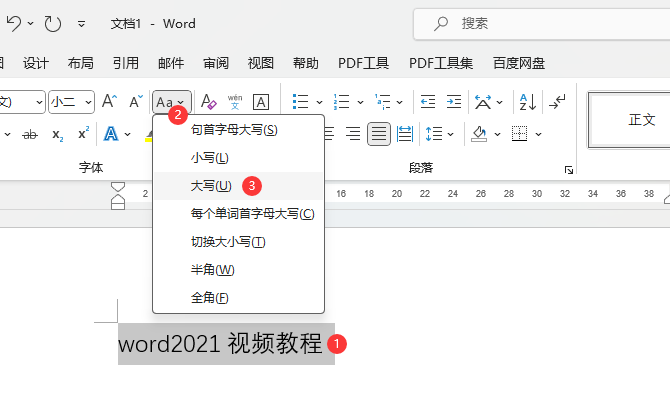This screenshot has width=670, height=398.
Task: Click the Character Border icon
Action: point(261,102)
